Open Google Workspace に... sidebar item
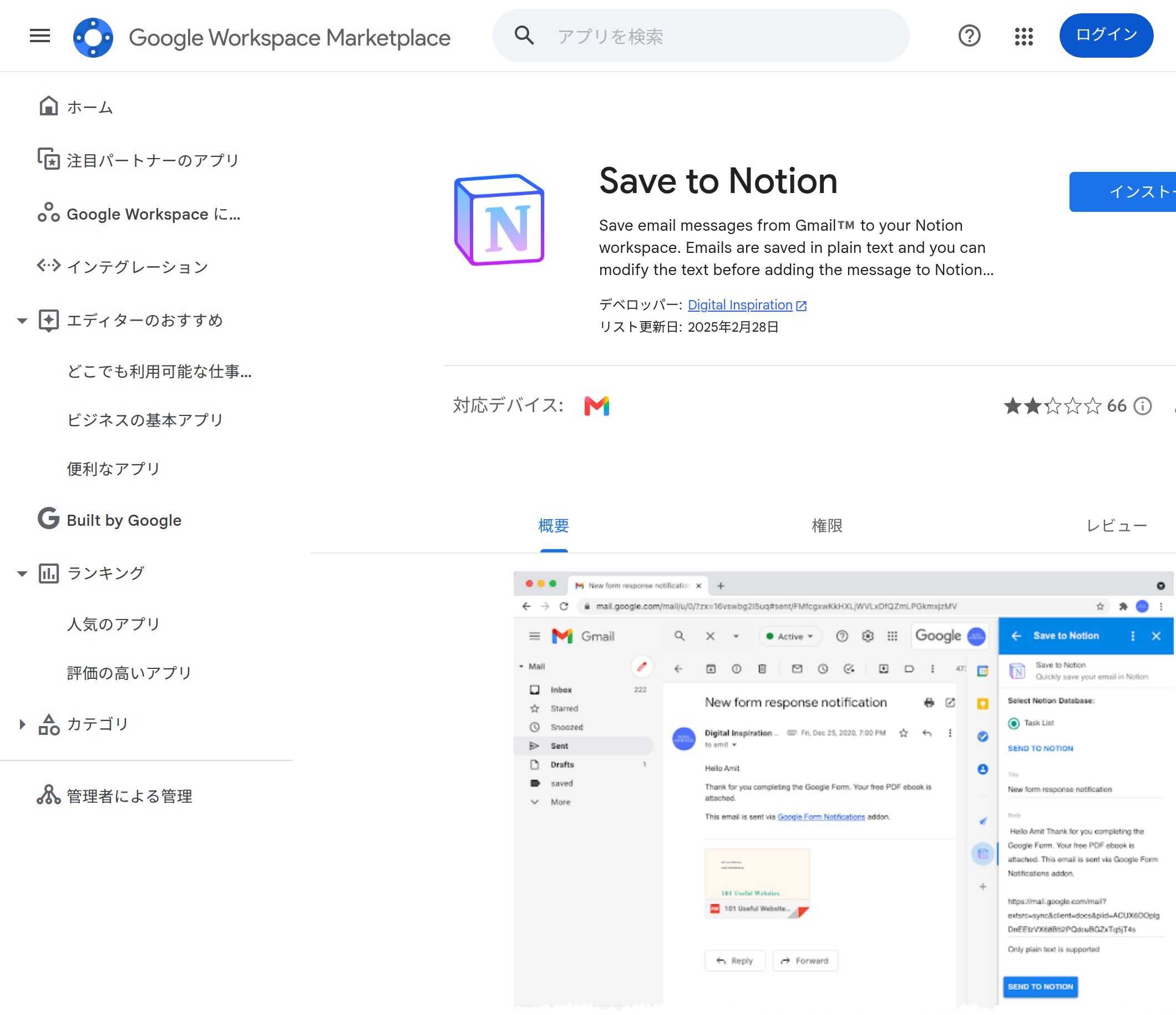This screenshot has width=1176, height=1015. tap(154, 214)
